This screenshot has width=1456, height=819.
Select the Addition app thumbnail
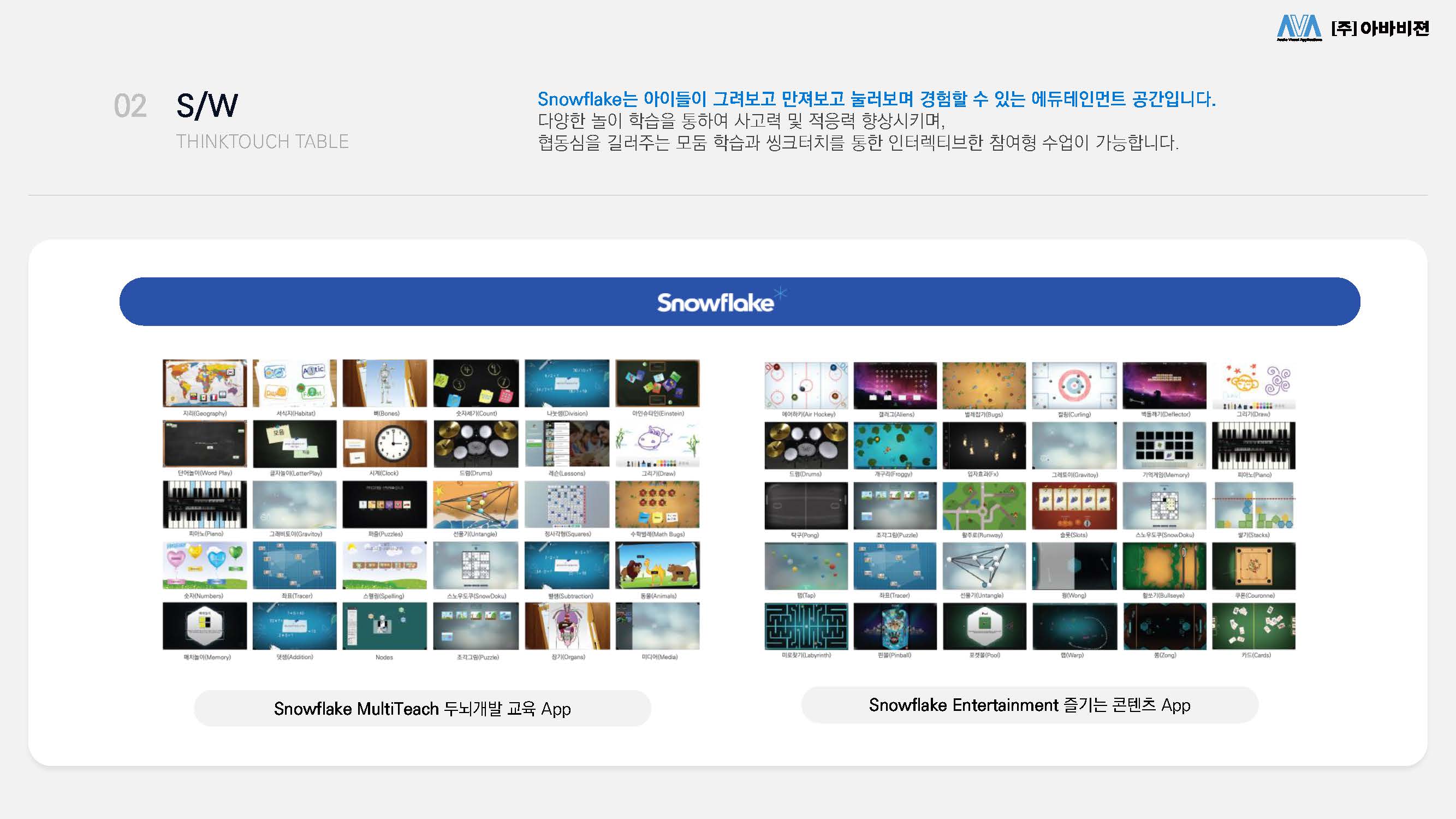[294, 626]
